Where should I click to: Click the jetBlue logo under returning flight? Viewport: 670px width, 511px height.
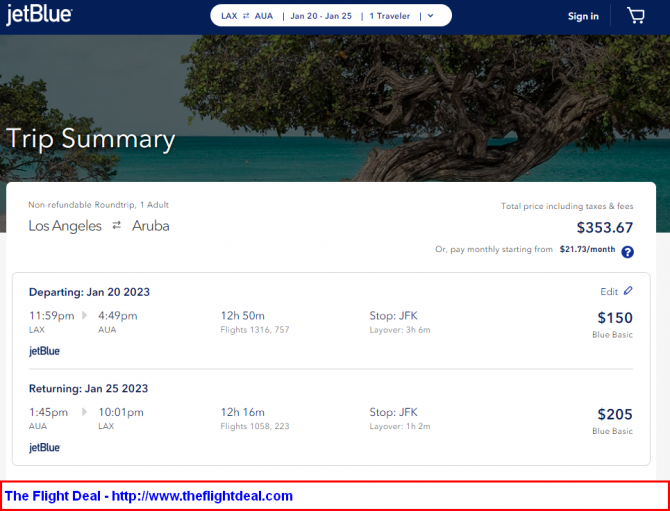(x=44, y=448)
